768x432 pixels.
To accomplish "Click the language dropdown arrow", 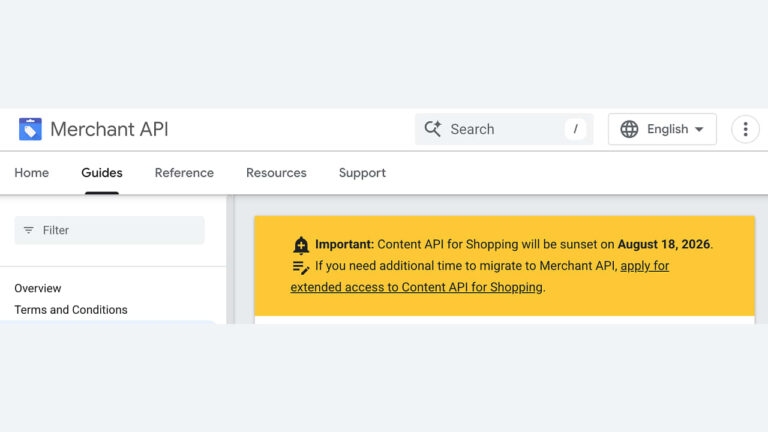I will coord(699,130).
